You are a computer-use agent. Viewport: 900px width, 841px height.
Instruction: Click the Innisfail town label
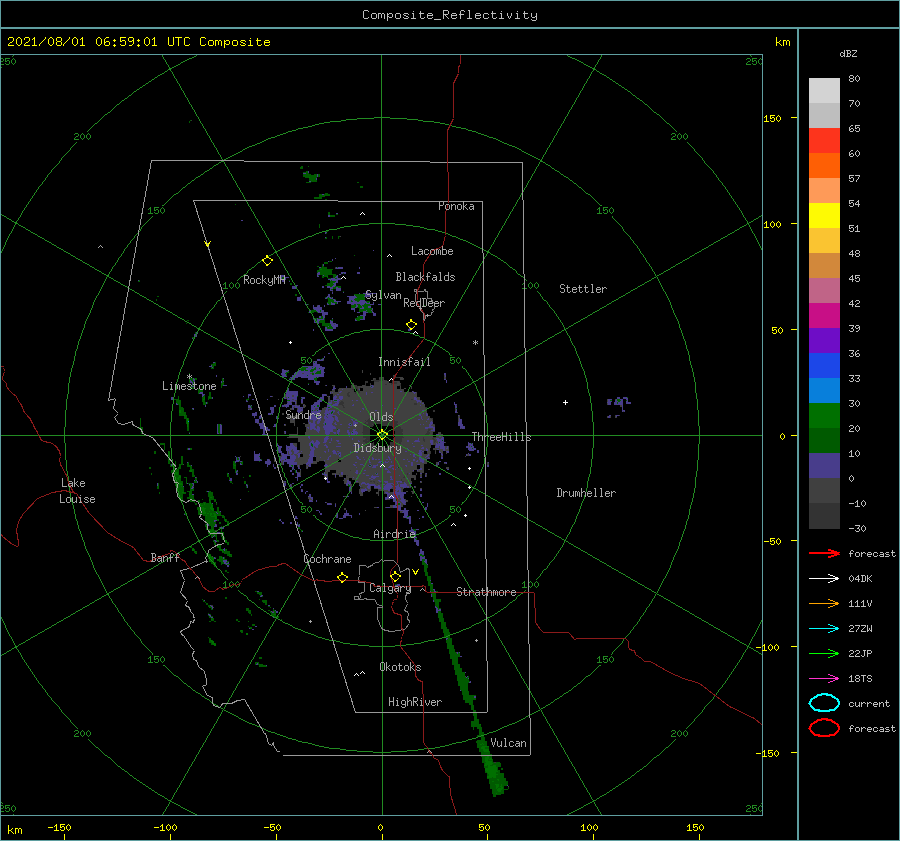tap(404, 362)
